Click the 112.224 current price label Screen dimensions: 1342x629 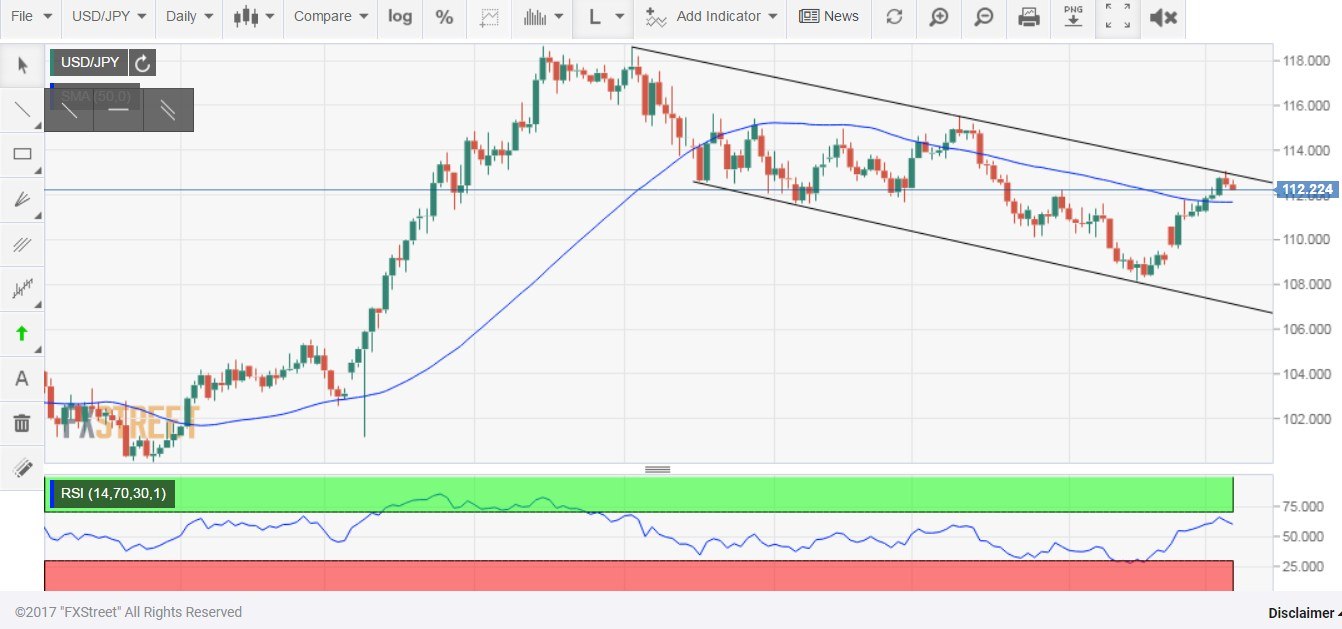click(1308, 190)
